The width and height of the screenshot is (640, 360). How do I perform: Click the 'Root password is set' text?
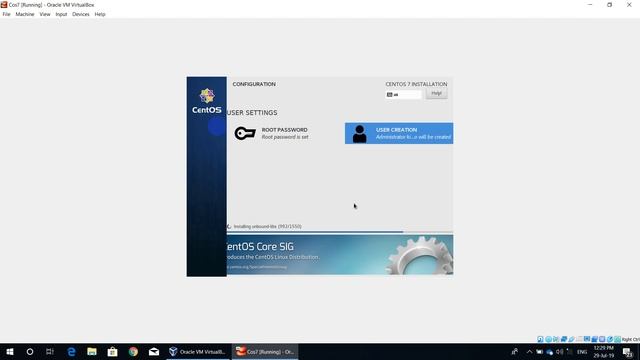[285, 137]
